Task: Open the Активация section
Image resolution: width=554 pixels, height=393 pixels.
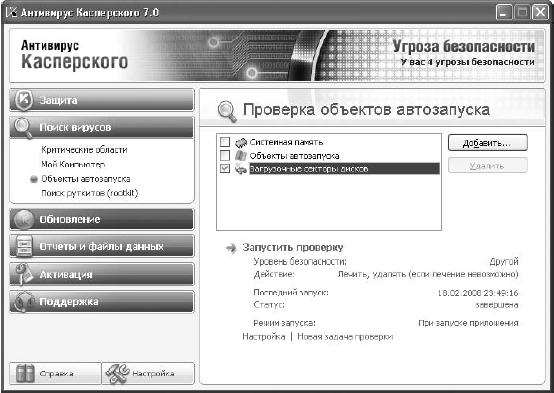Action: click(x=102, y=274)
